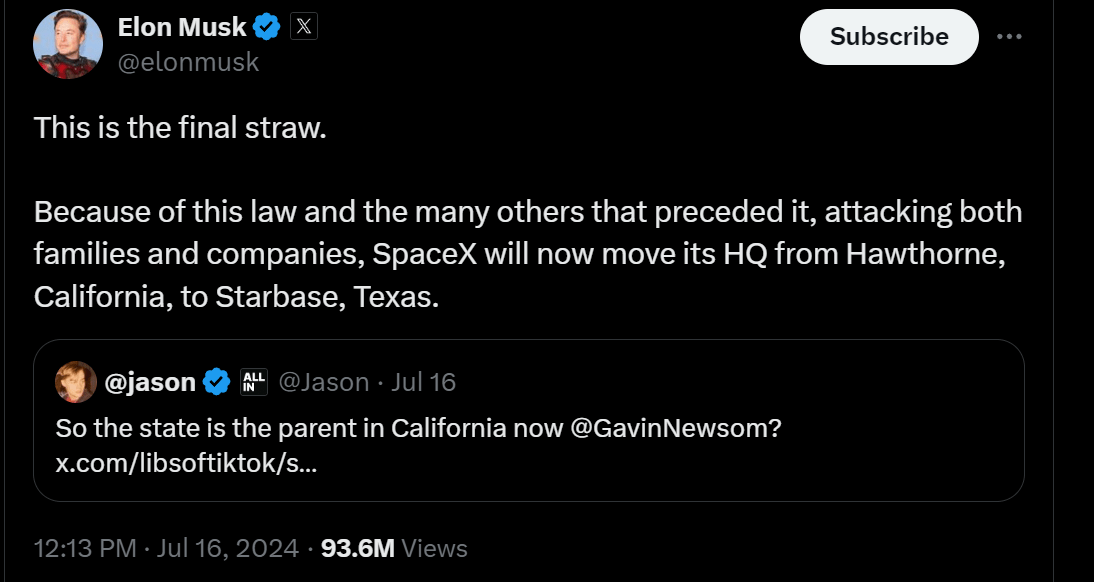
Task: Click Elon Musk's profile avatar
Action: pos(68,44)
